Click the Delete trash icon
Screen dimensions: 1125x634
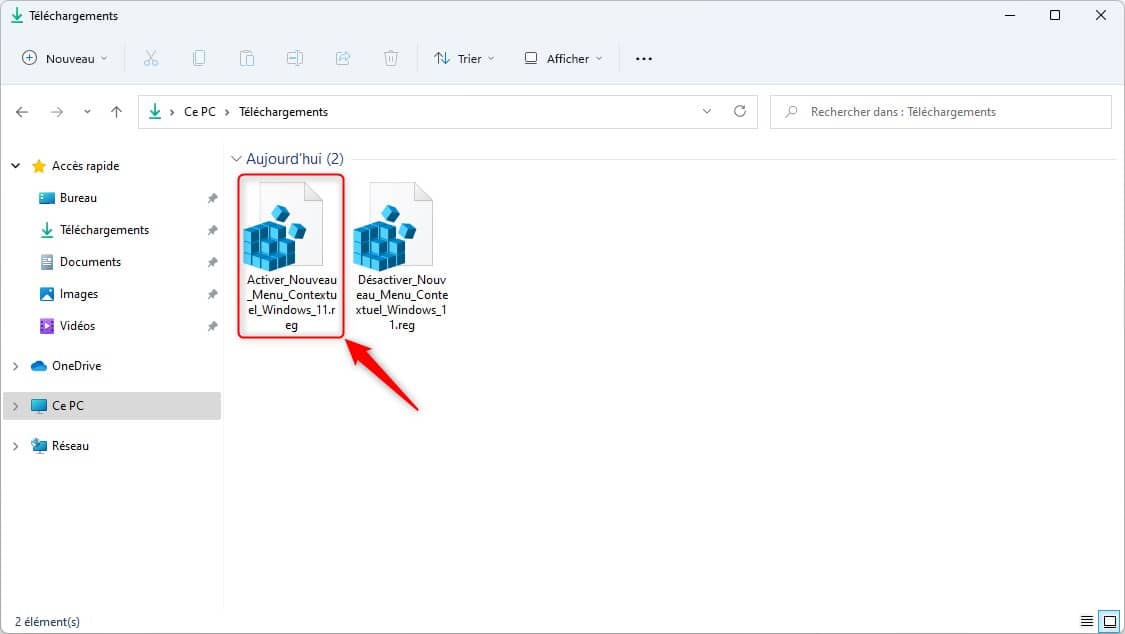click(x=391, y=59)
